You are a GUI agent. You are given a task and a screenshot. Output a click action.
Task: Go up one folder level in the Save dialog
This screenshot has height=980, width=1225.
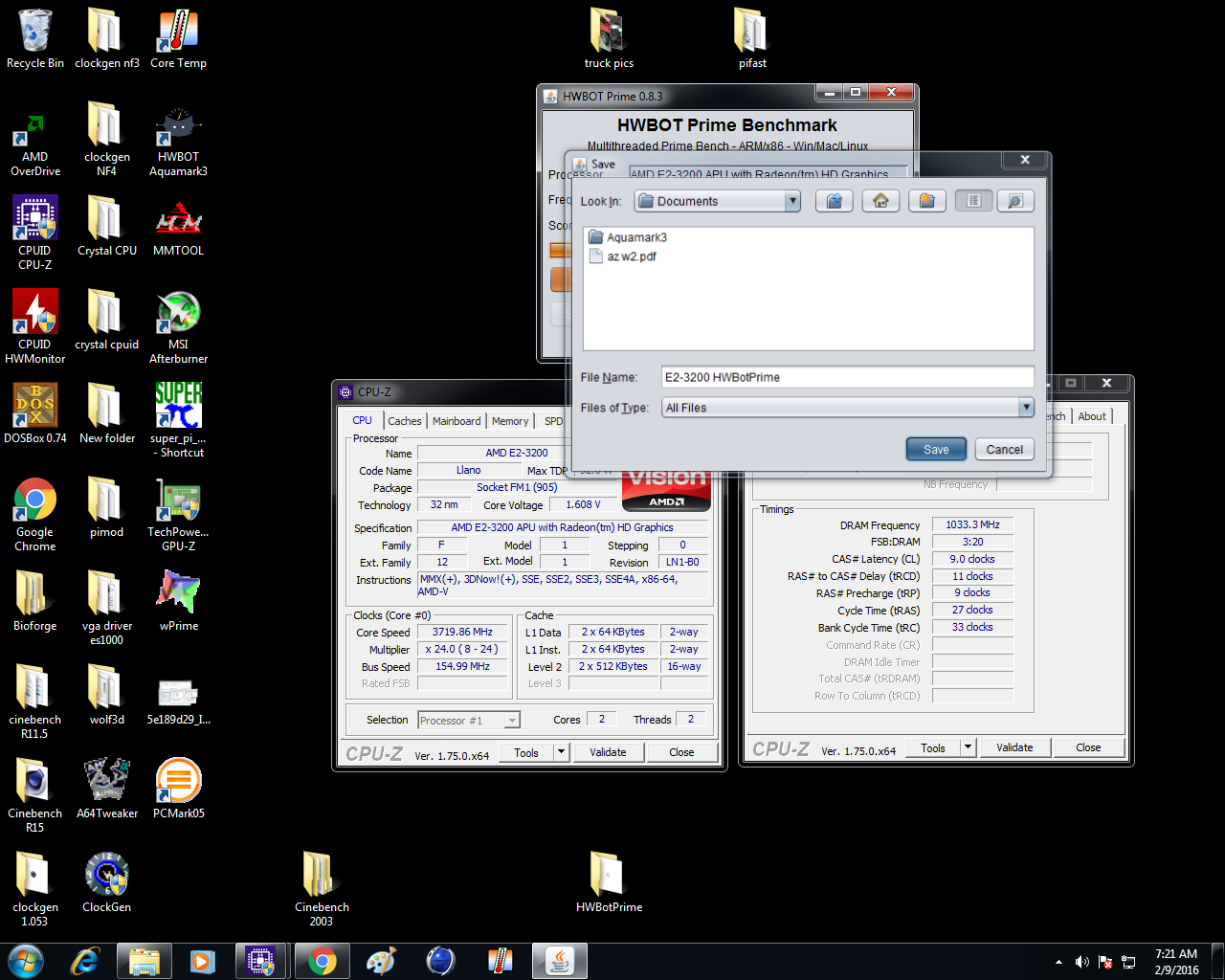tap(835, 201)
